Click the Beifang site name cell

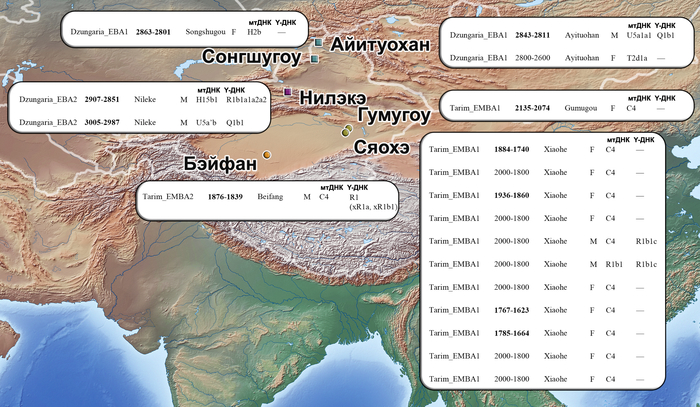pos(270,197)
